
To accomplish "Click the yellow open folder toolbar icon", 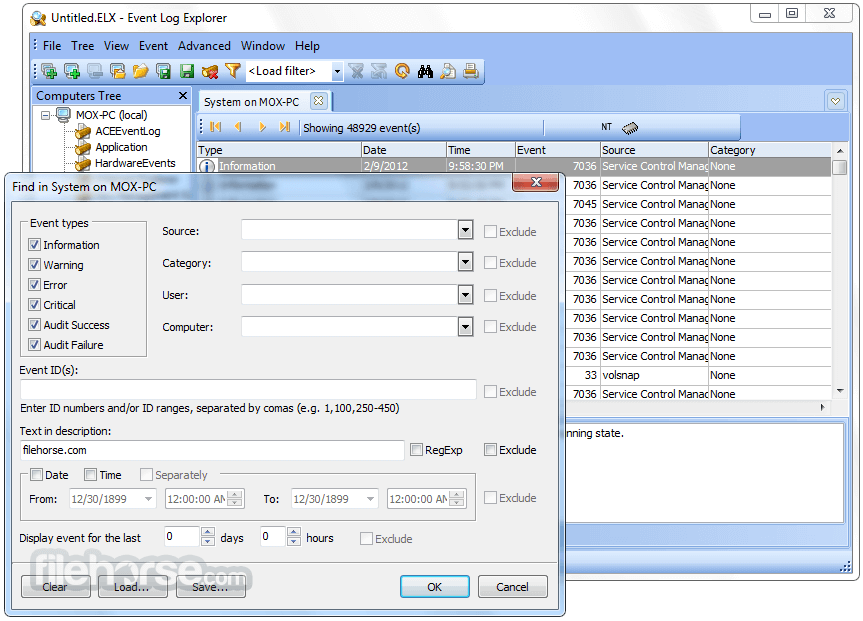I will 141,71.
